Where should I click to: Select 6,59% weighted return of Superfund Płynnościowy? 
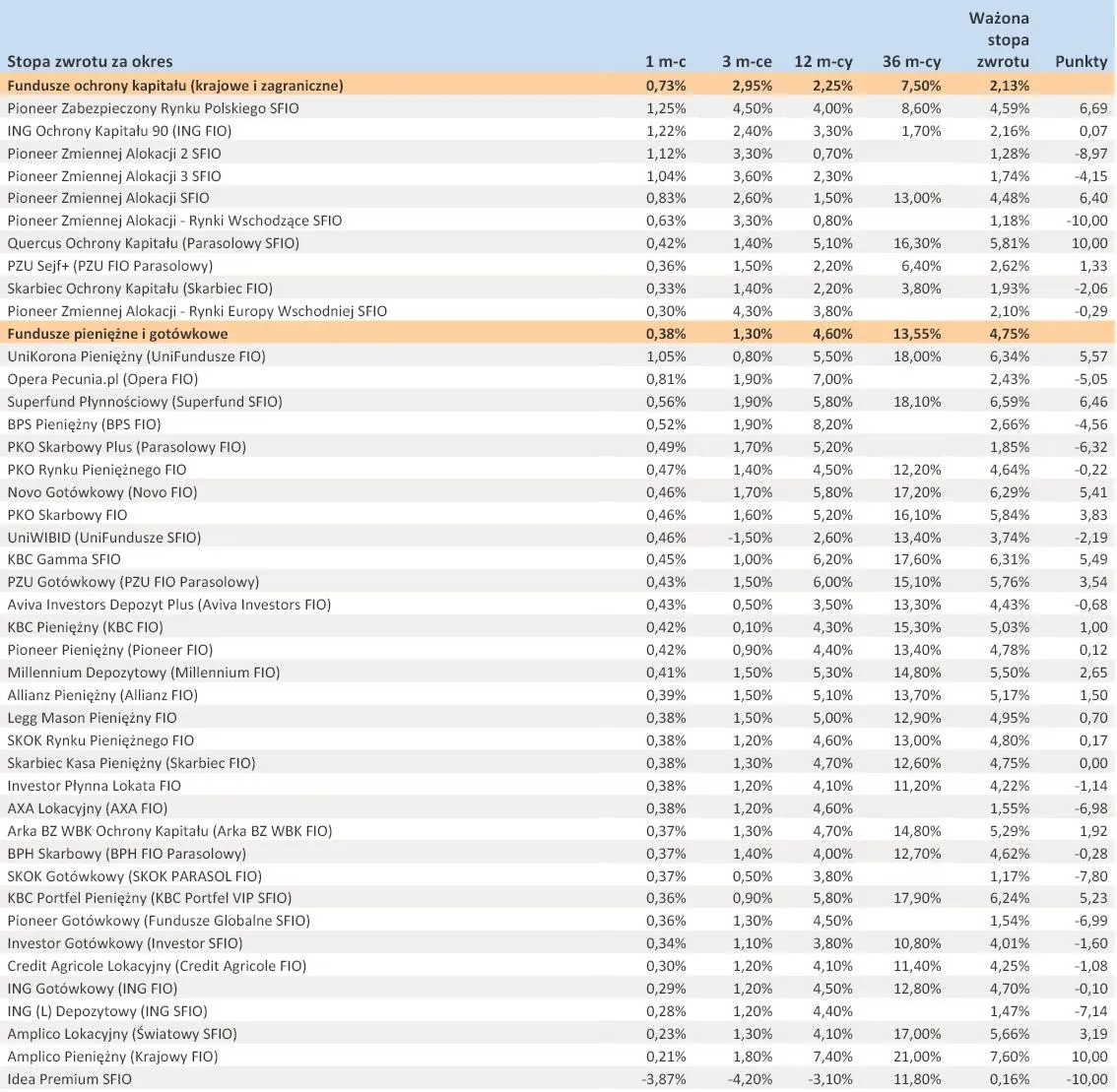[1010, 402]
